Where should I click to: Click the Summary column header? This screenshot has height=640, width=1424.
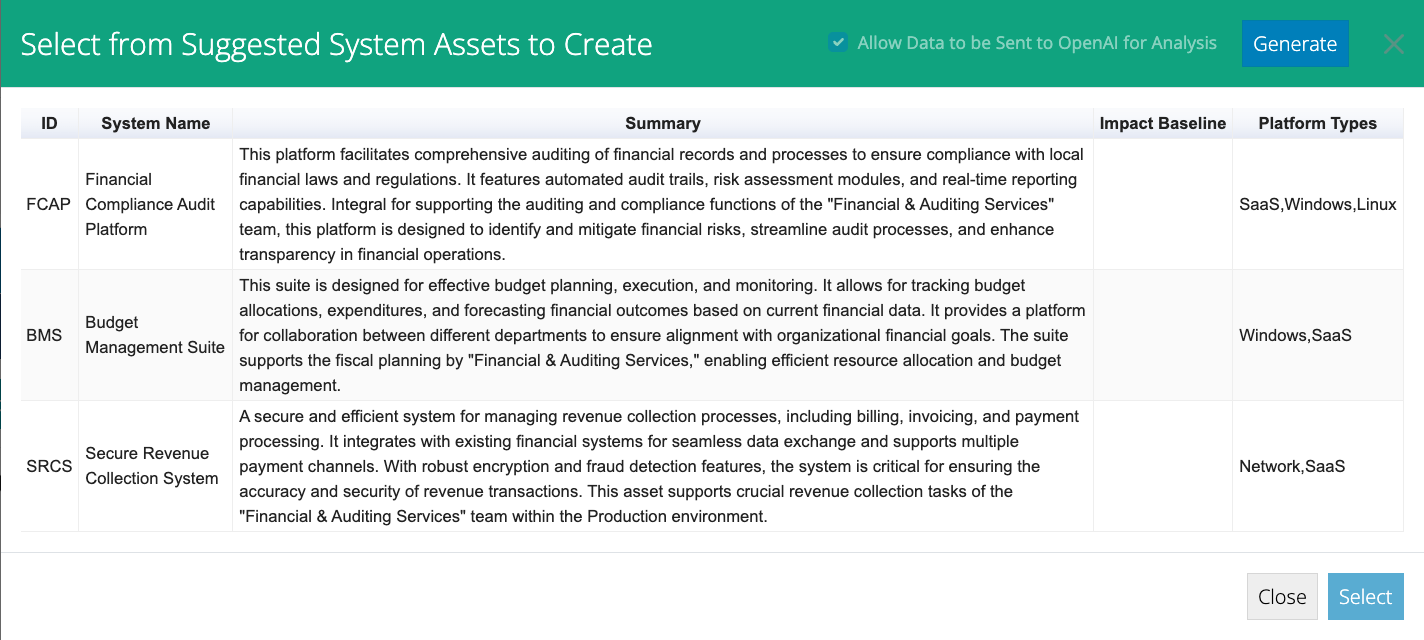point(663,124)
